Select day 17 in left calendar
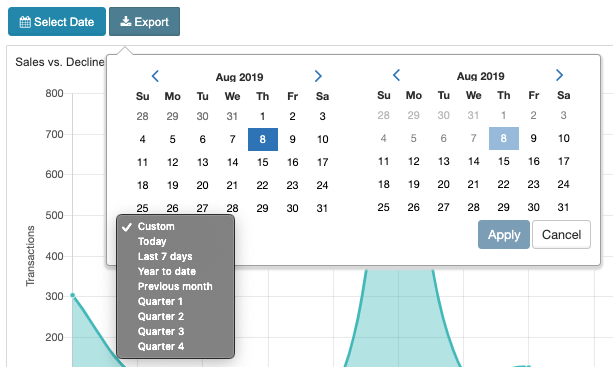613x367 pixels. point(323,162)
